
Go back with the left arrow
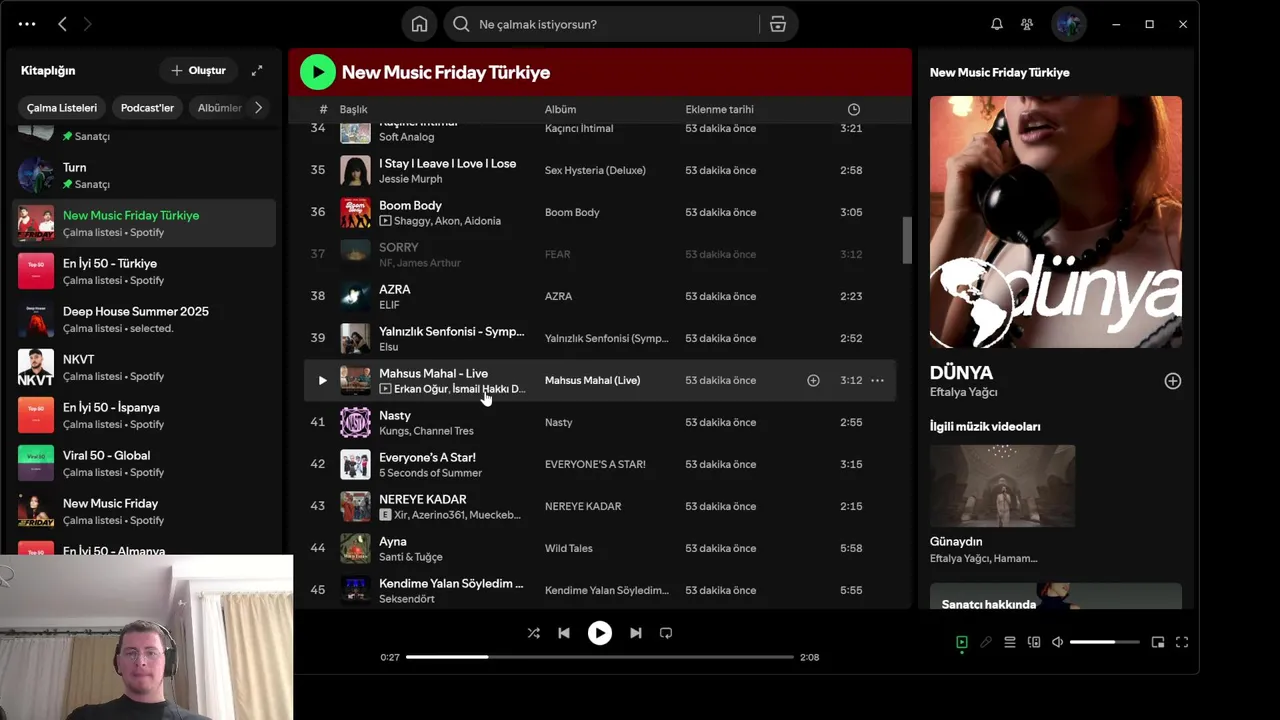pyautogui.click(x=62, y=24)
